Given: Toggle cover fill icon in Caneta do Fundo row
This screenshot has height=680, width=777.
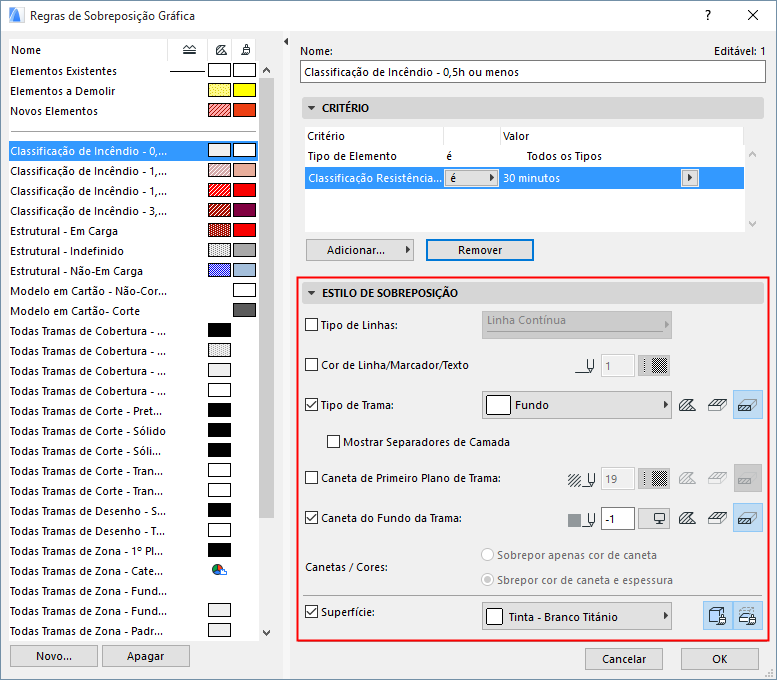Looking at the screenshot, I should 717,518.
